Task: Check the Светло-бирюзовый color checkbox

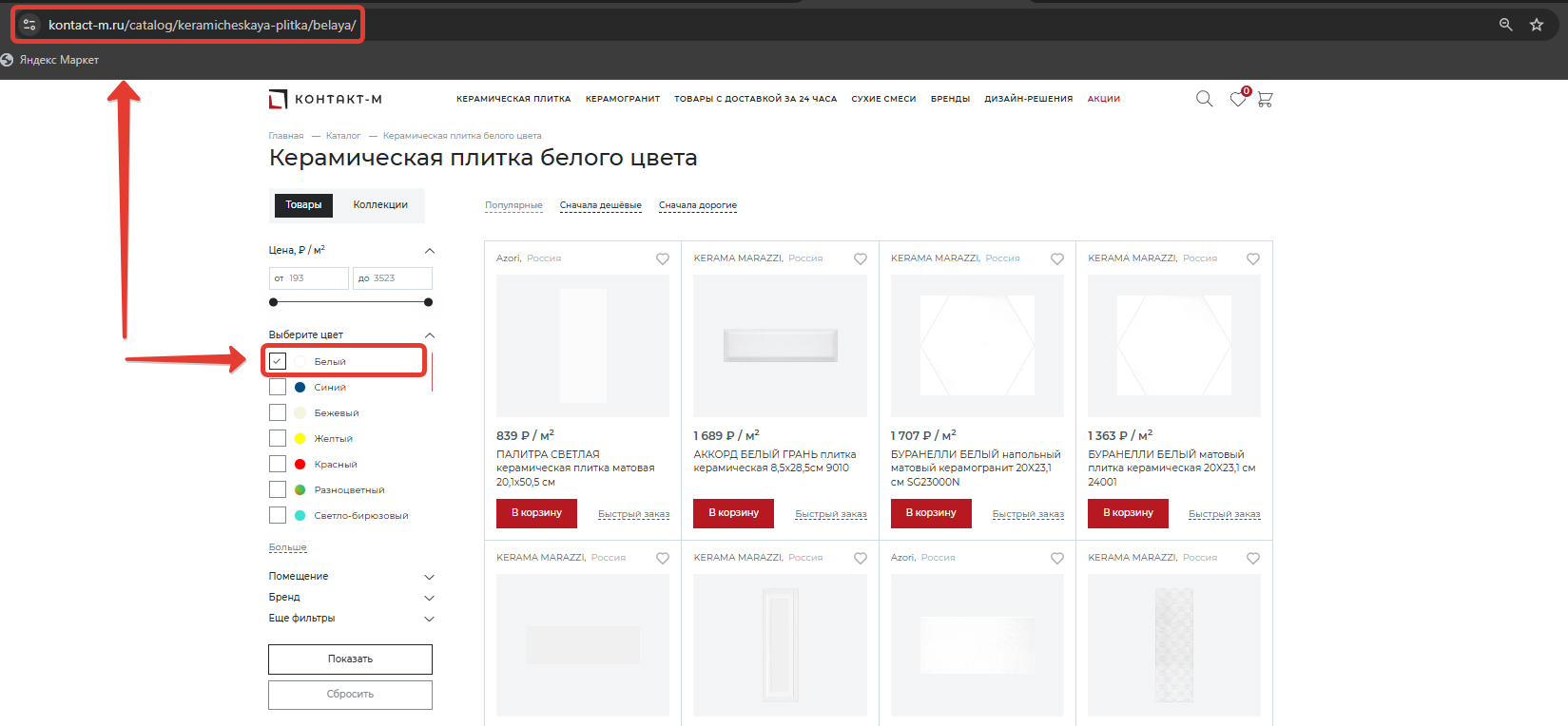Action: (x=278, y=515)
